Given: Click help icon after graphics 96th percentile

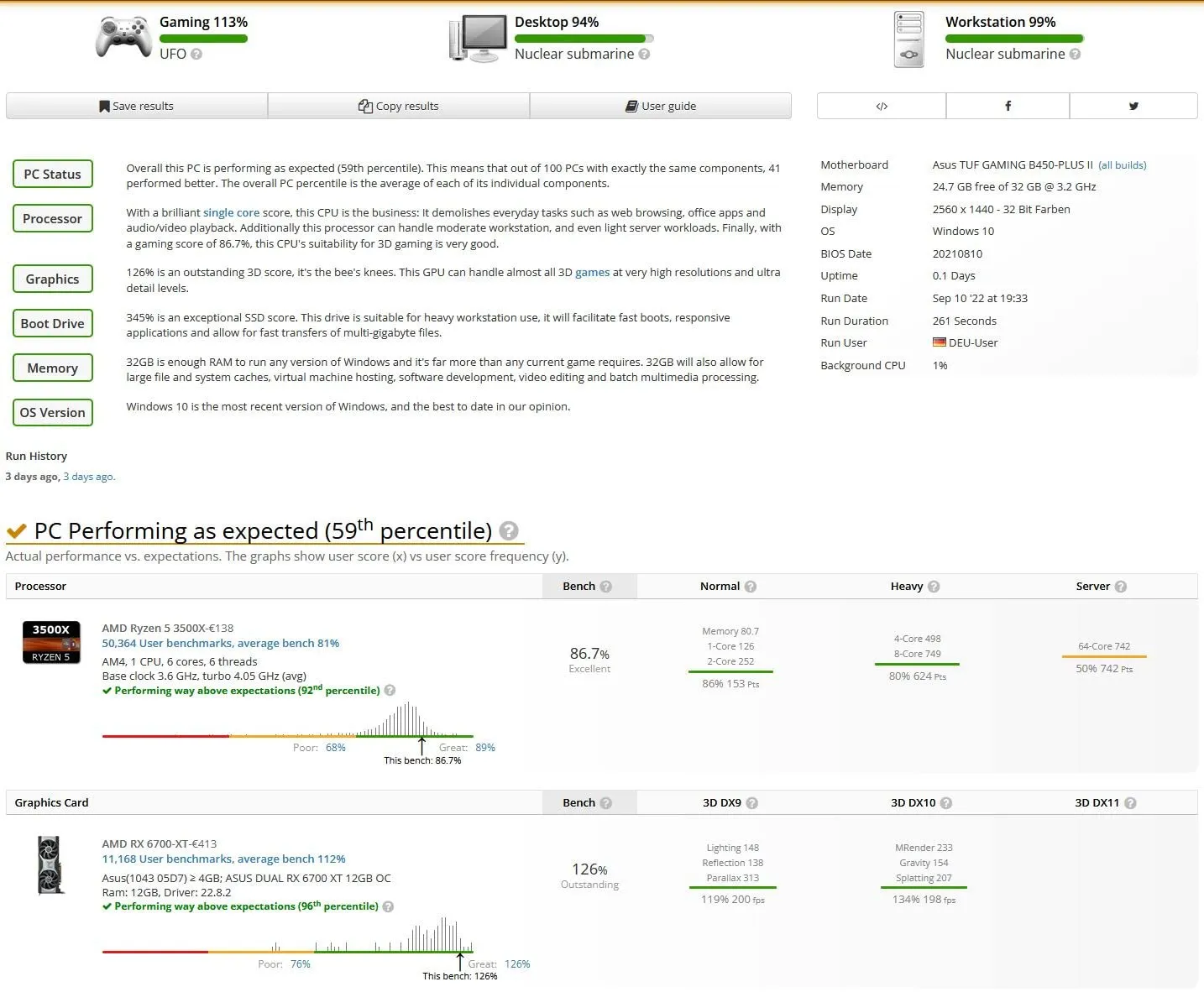Looking at the screenshot, I should [388, 906].
